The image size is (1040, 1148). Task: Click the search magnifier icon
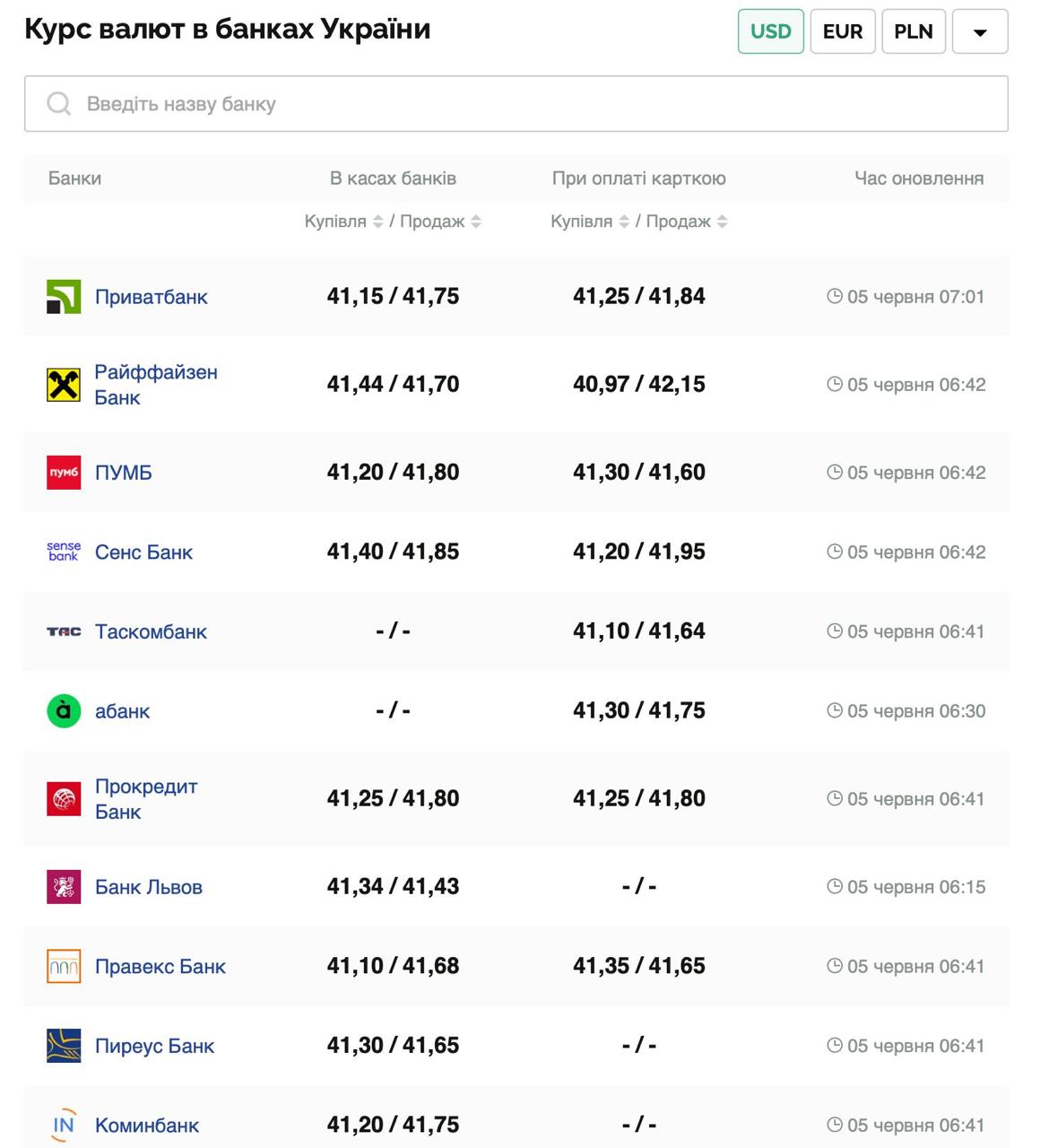pyautogui.click(x=59, y=104)
